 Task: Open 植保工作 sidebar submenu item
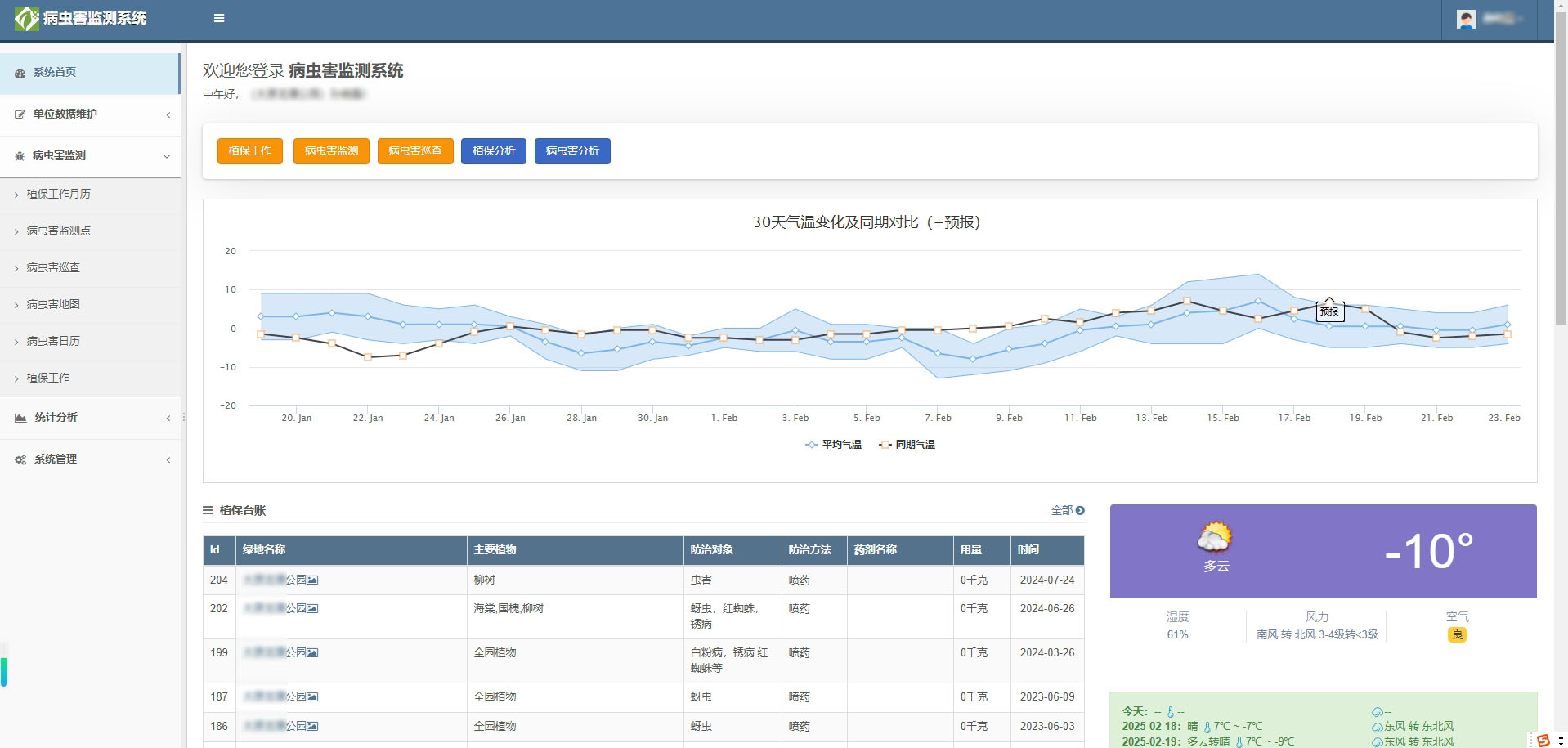(90, 378)
